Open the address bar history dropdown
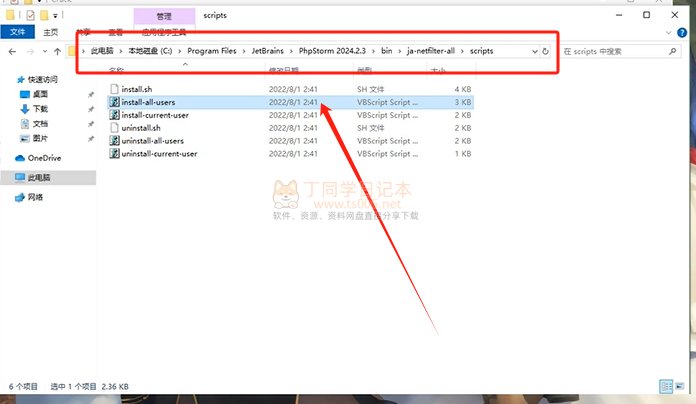 [x=532, y=51]
